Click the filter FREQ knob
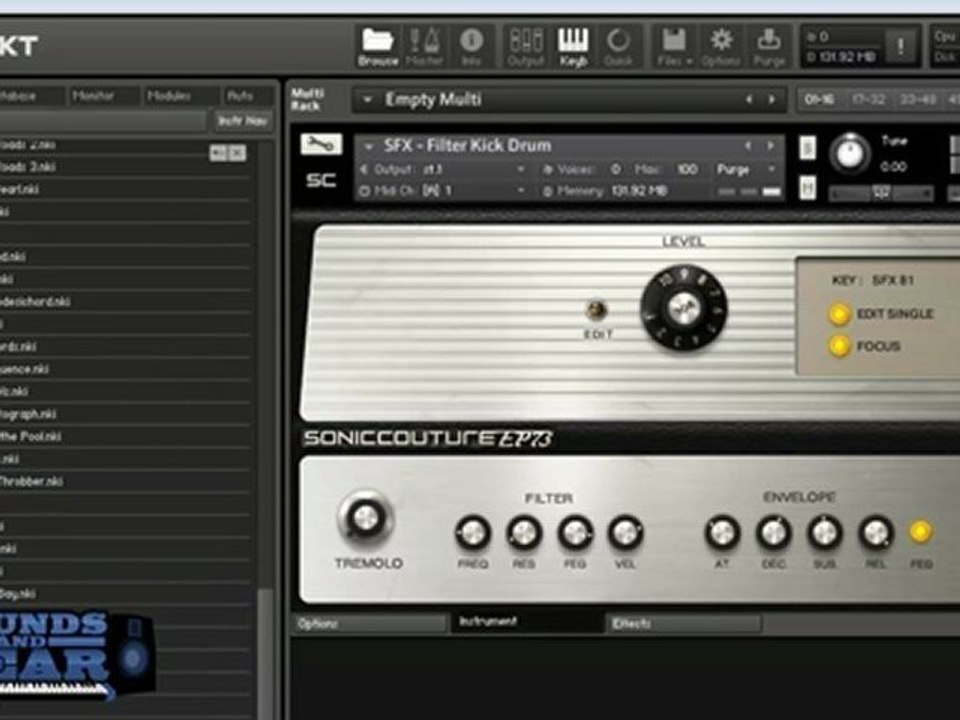The width and height of the screenshot is (960, 720). pyautogui.click(x=473, y=533)
